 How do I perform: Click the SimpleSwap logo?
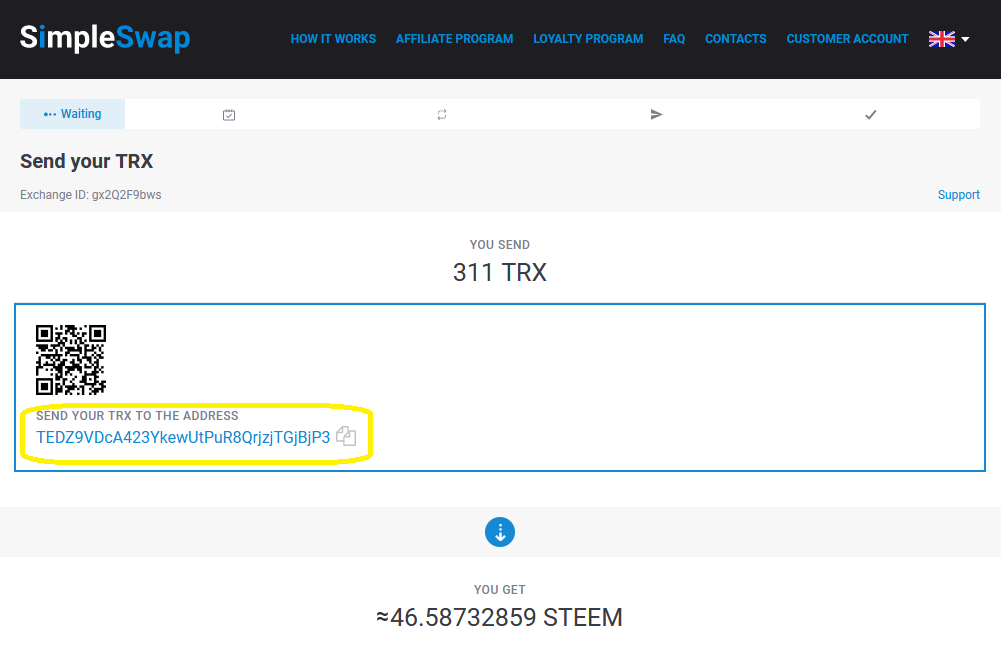(x=105, y=38)
